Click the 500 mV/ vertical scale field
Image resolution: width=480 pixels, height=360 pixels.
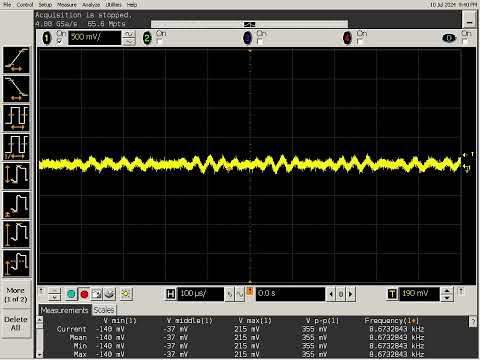(x=94, y=38)
